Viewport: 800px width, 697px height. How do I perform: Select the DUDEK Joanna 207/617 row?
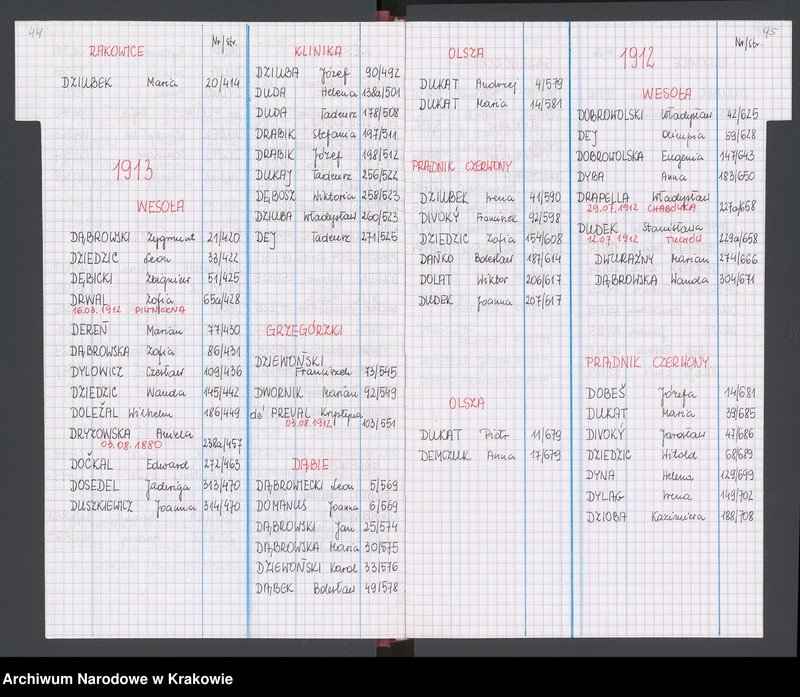coord(491,301)
